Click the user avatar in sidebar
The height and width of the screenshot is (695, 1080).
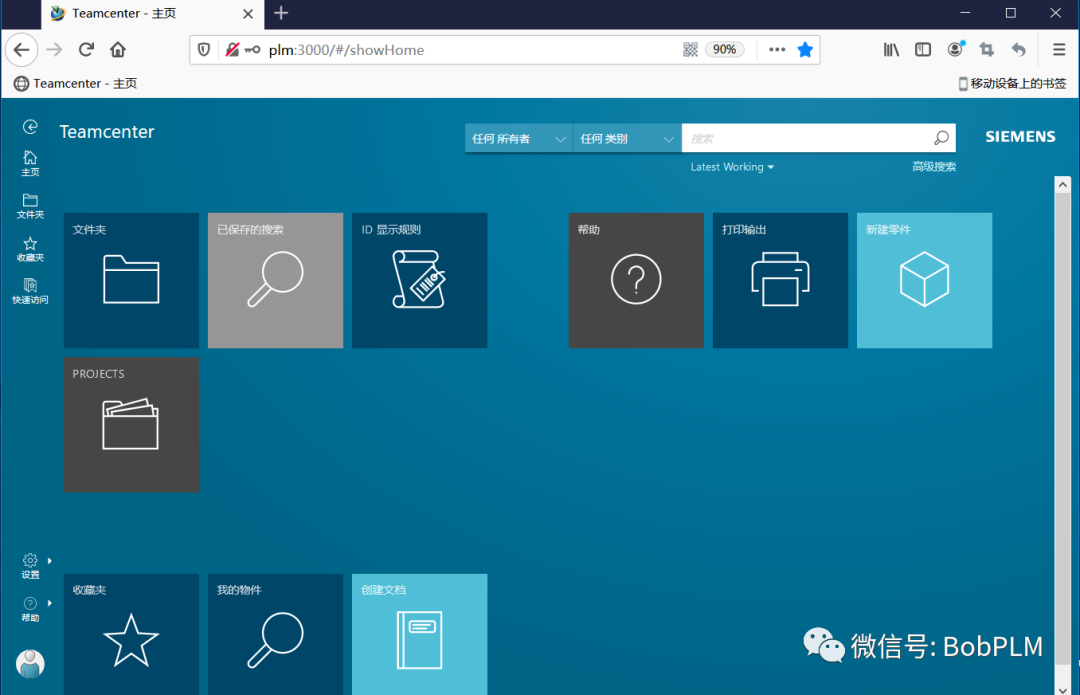click(30, 664)
